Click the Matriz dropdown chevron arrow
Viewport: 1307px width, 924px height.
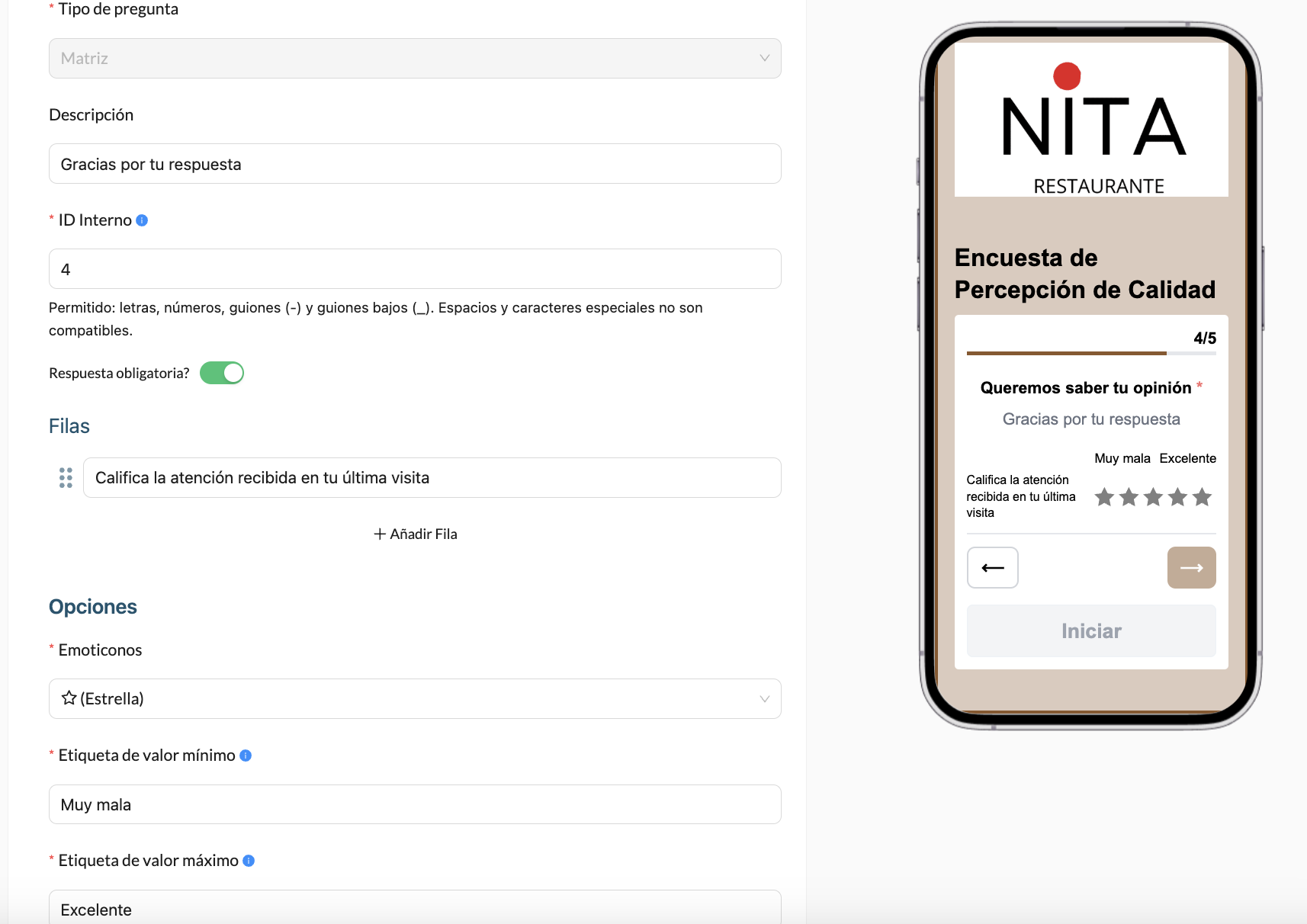click(x=764, y=58)
